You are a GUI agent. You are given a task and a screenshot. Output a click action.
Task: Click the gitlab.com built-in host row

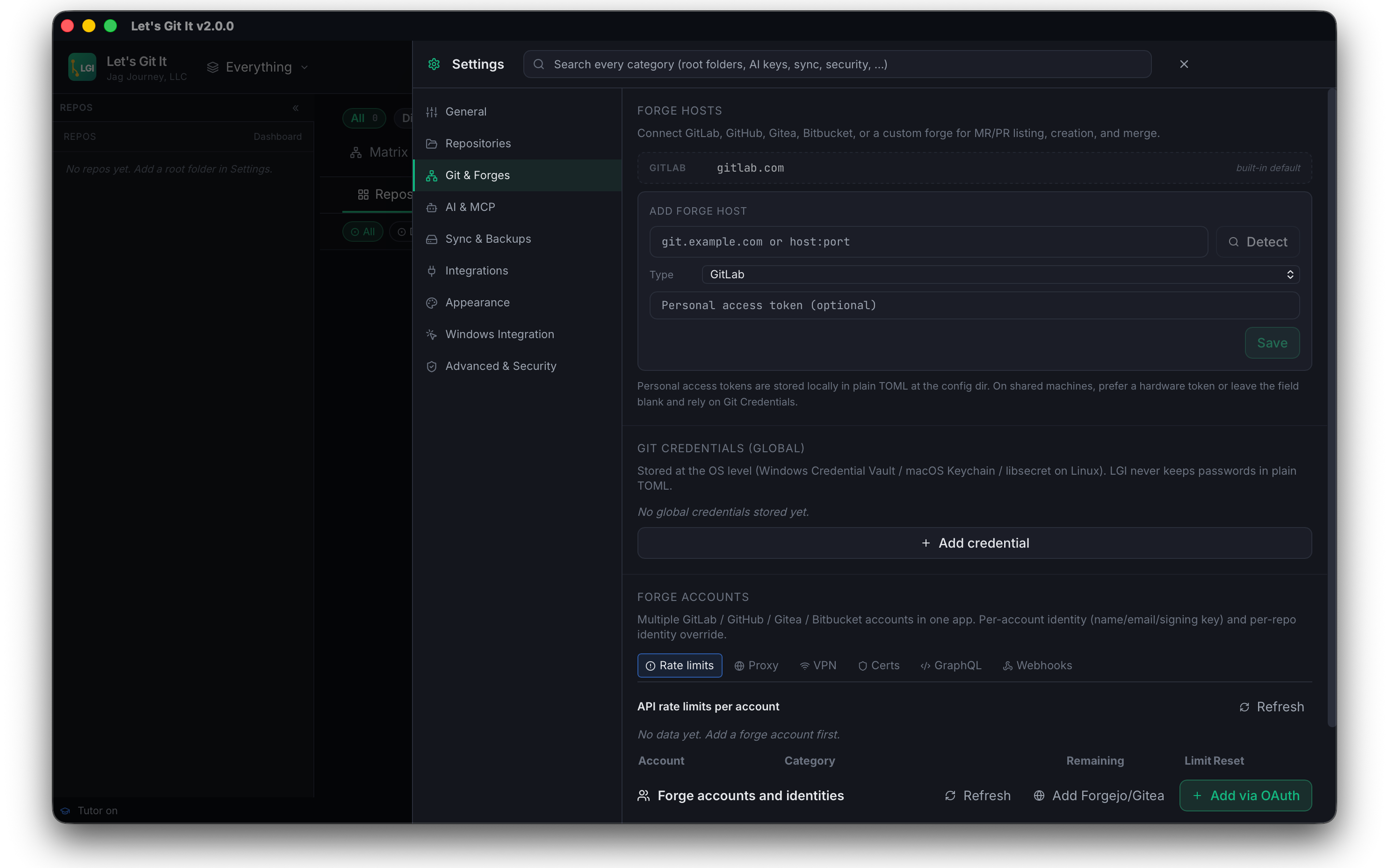point(974,168)
